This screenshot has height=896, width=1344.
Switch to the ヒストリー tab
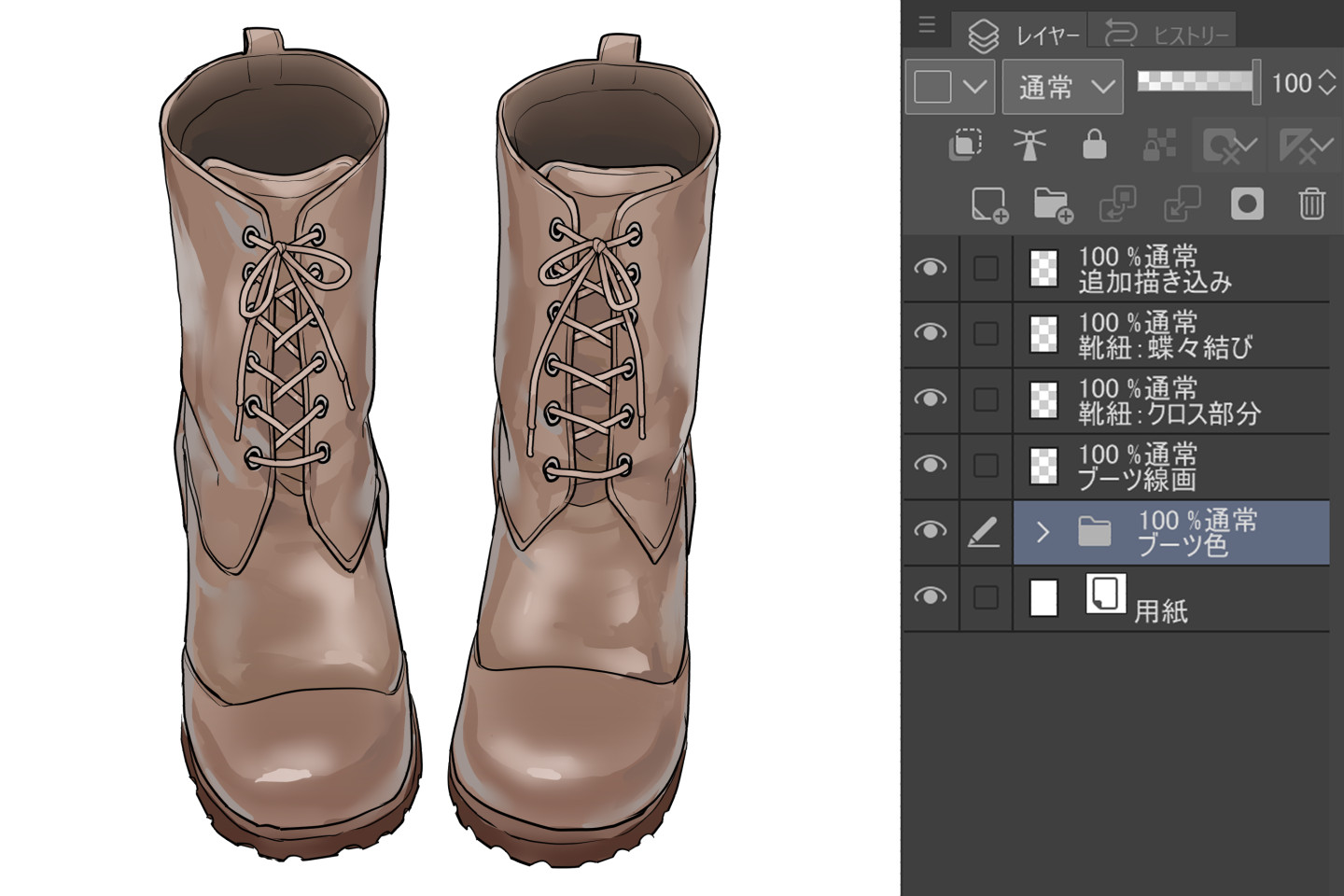click(1168, 35)
